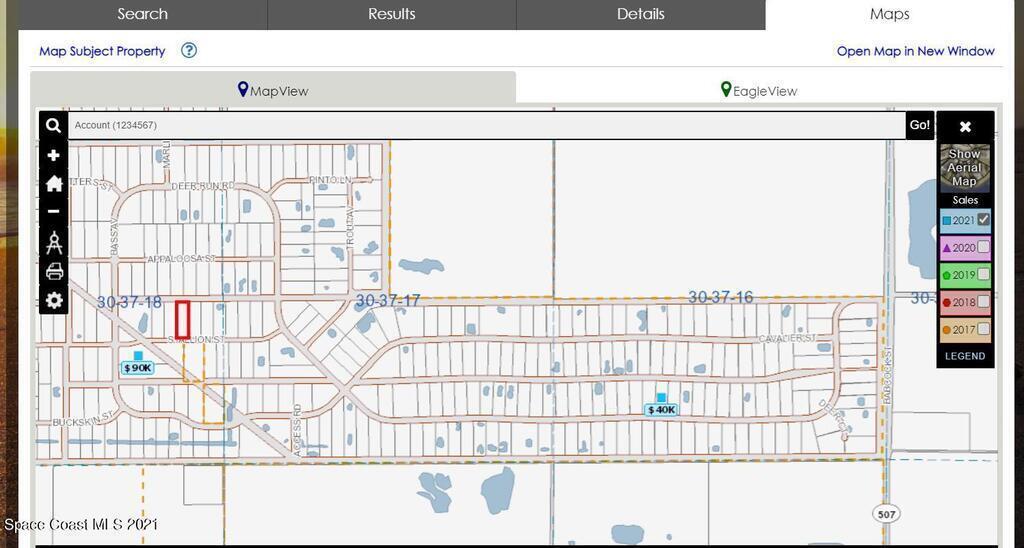Print the map using printer icon
Viewport: 1024px width, 548px height.
tap(54, 271)
